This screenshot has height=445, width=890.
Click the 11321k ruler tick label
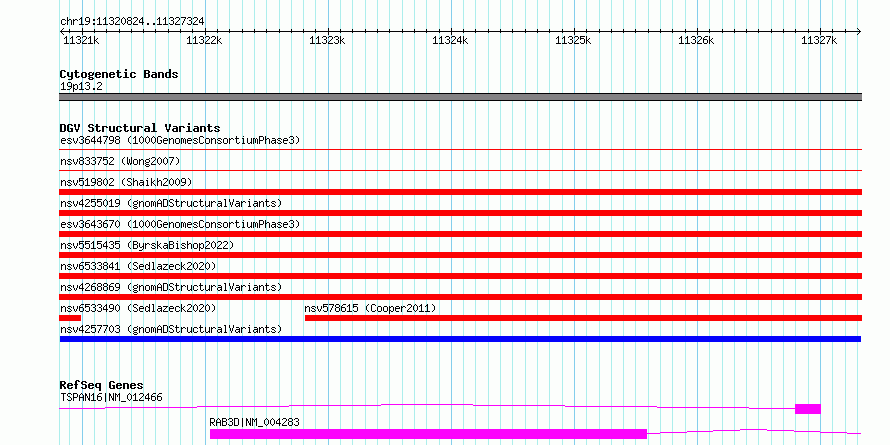[81, 40]
